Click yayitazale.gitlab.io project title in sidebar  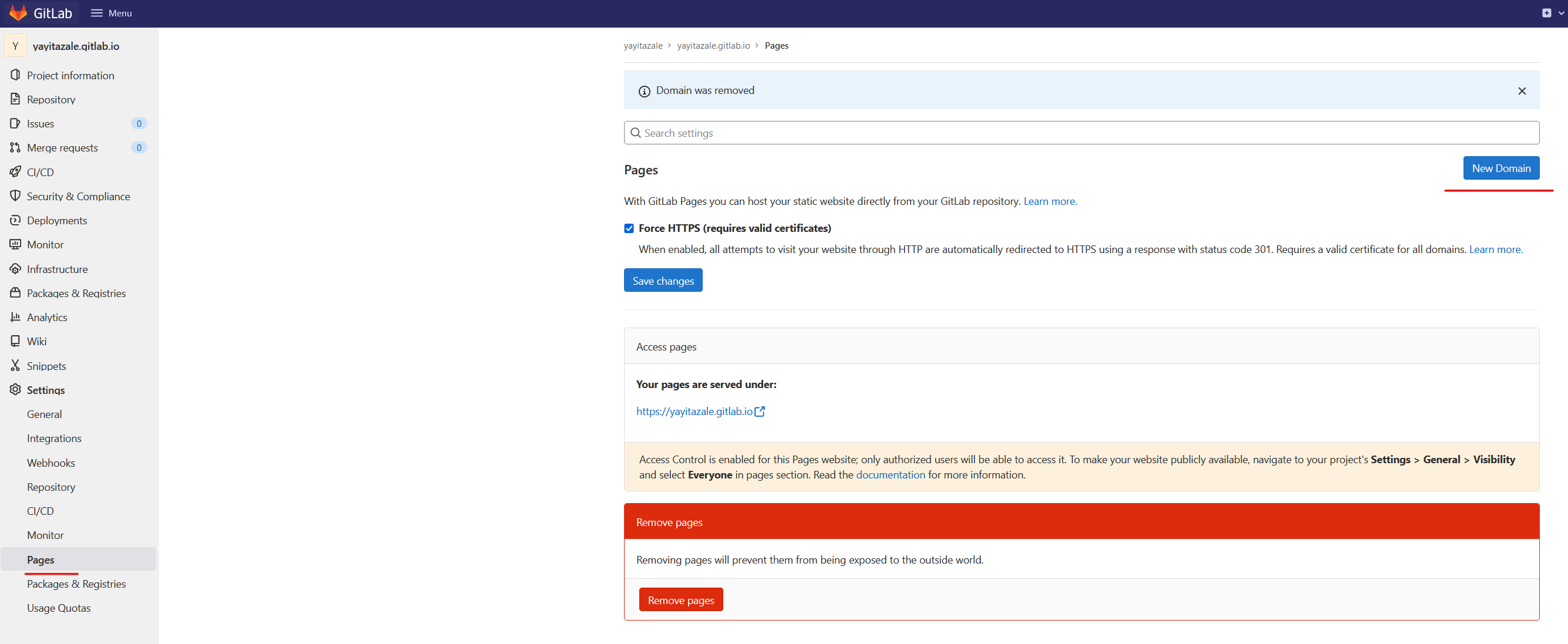(76, 46)
